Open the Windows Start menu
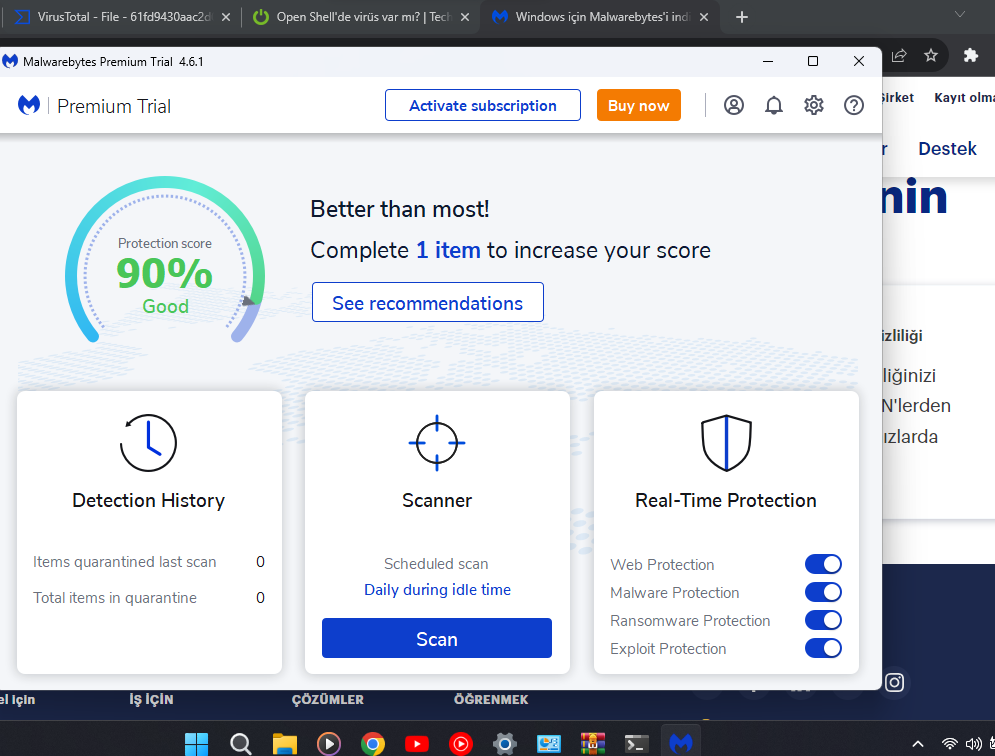The image size is (995, 756). click(196, 743)
